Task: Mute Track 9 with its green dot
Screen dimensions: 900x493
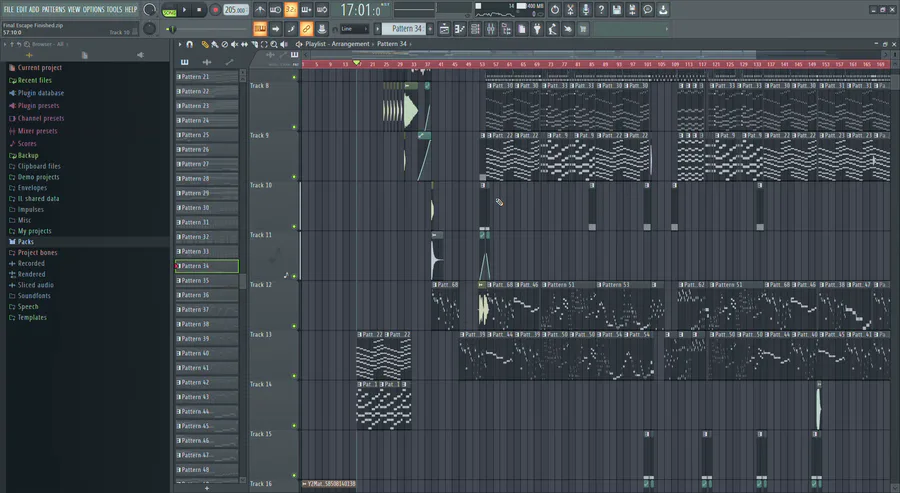Action: pyautogui.click(x=294, y=177)
